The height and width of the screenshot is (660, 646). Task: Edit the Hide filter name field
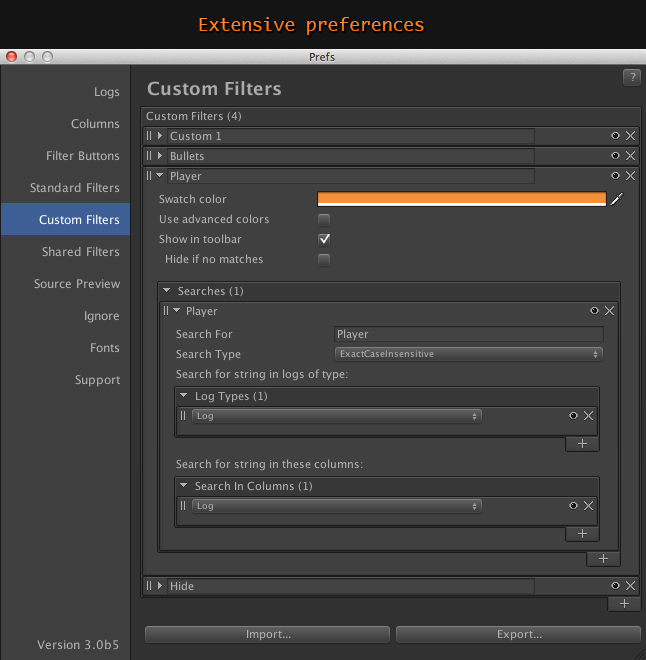351,586
